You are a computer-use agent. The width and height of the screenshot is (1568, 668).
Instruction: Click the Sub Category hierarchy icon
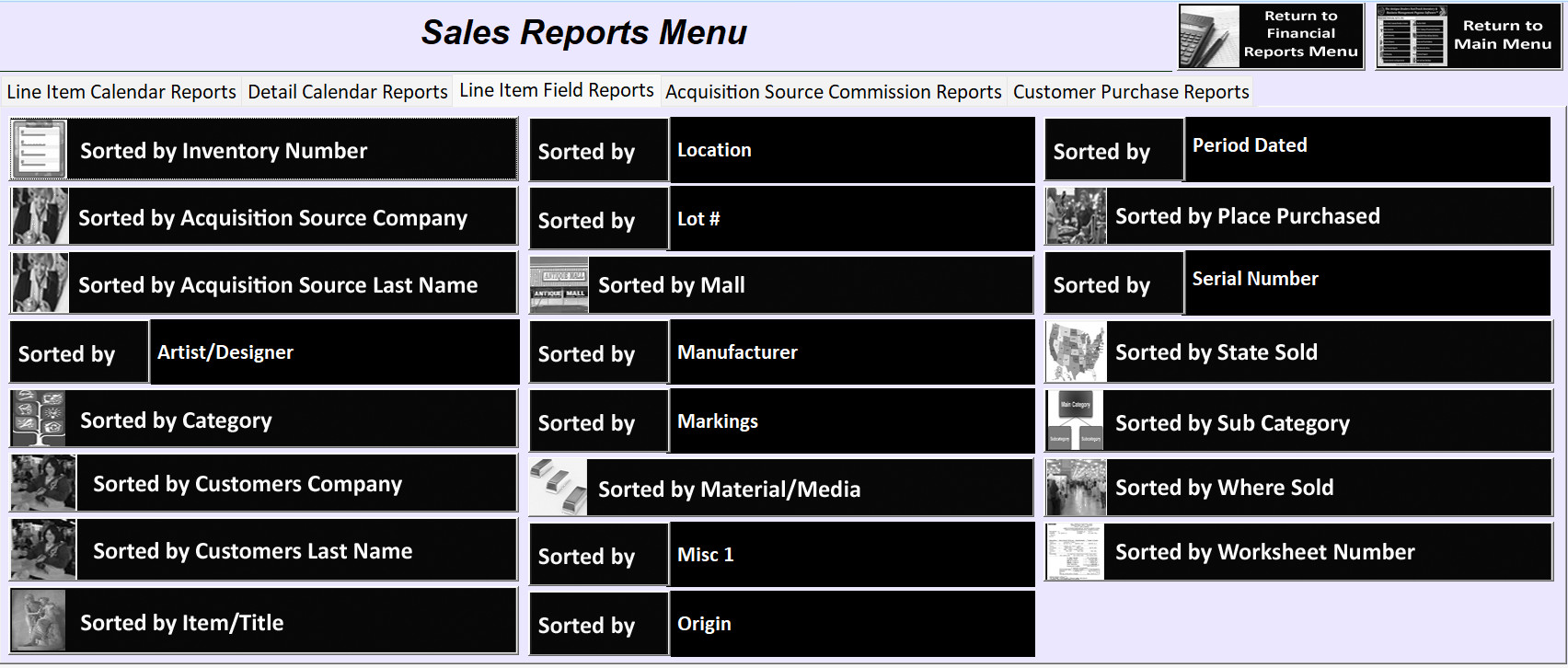click(1075, 422)
